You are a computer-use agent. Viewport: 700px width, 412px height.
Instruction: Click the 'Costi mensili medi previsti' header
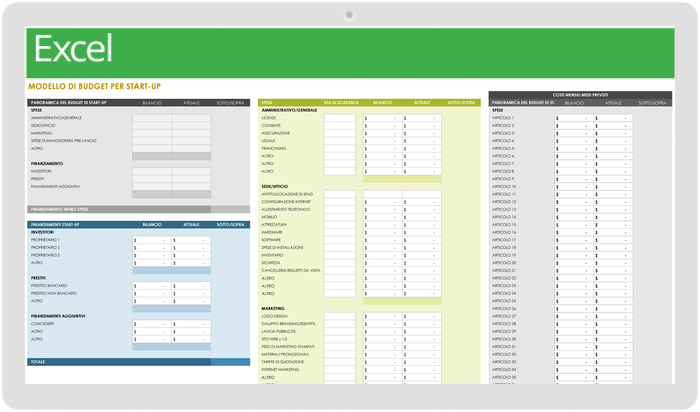[580, 95]
